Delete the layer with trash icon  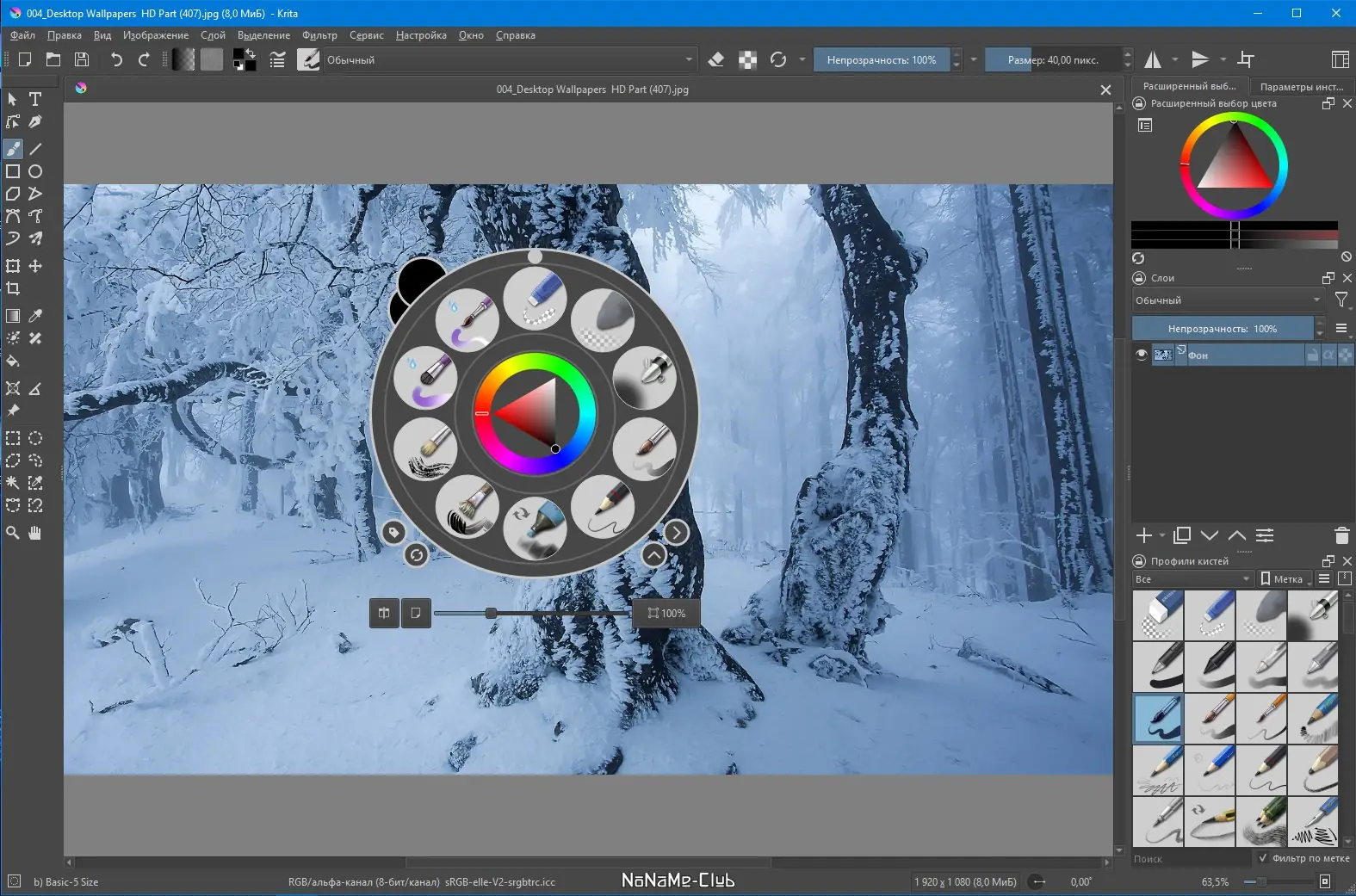[1341, 535]
